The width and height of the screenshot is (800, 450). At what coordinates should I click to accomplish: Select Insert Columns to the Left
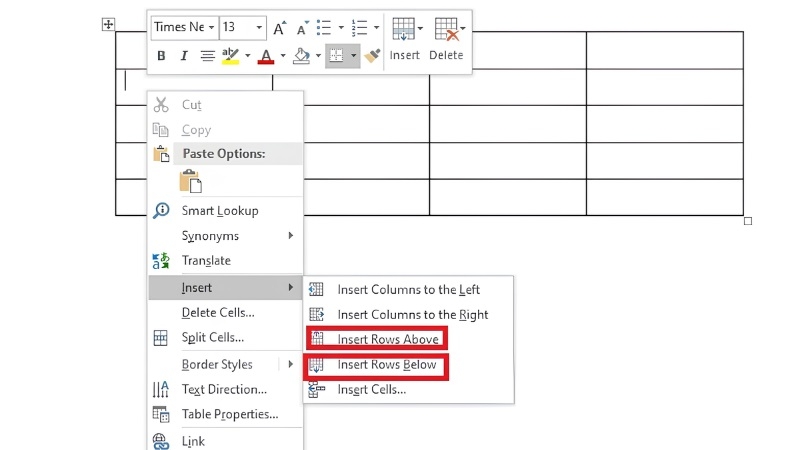408,289
